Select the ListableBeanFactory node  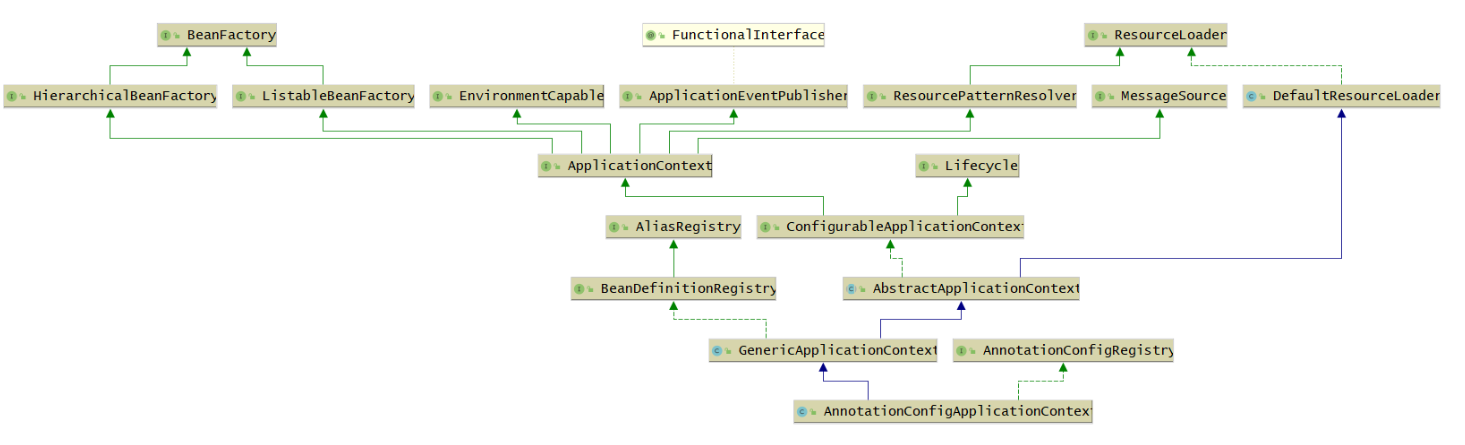(x=324, y=96)
